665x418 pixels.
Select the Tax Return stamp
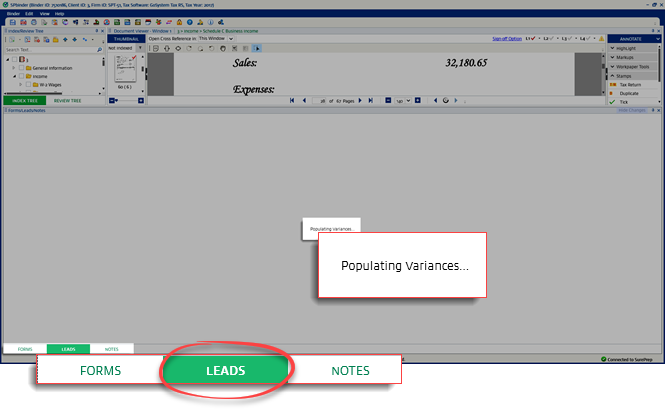630,85
